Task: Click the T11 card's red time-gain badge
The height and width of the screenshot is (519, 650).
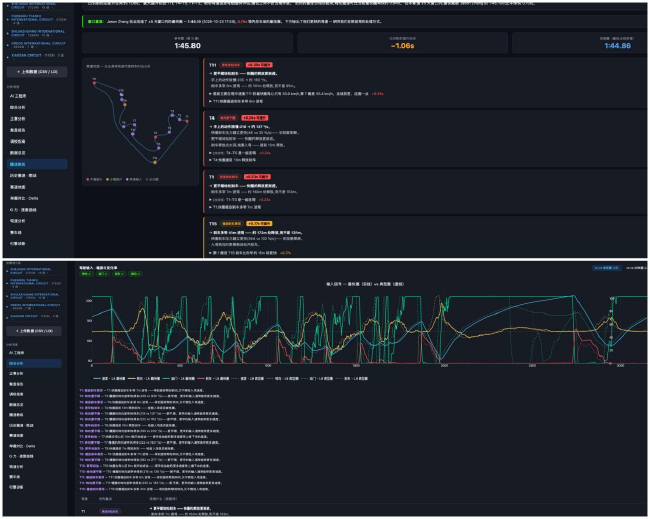Action: (259, 65)
